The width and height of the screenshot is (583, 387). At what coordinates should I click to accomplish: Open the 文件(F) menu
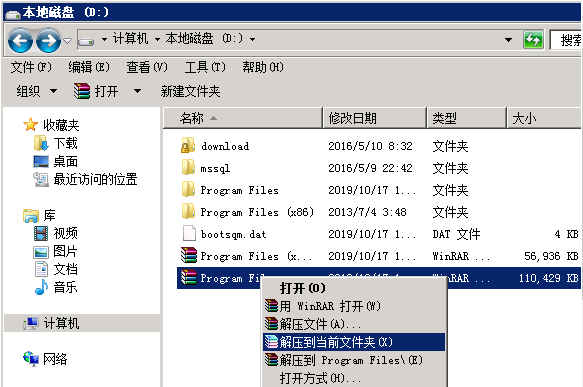[x=31, y=67]
